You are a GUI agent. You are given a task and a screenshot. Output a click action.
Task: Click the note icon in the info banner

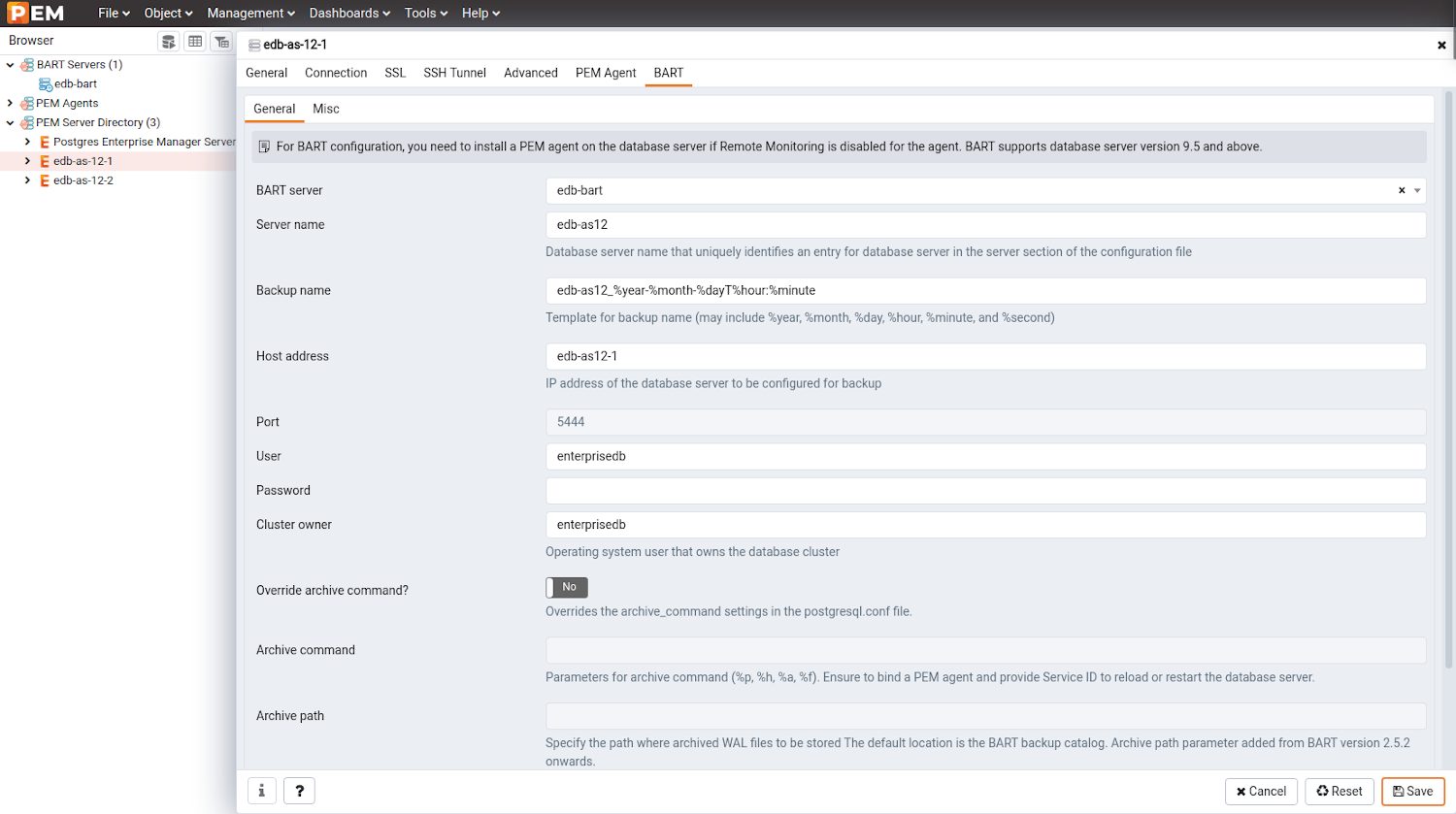264,147
